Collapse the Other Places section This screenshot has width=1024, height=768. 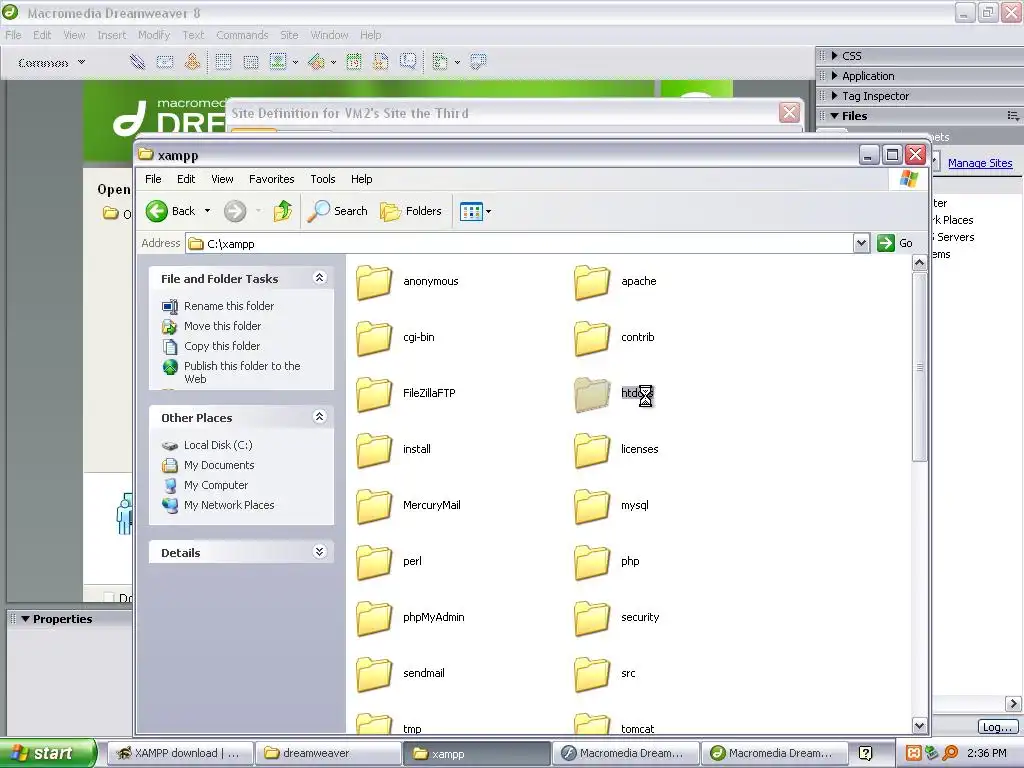319,417
